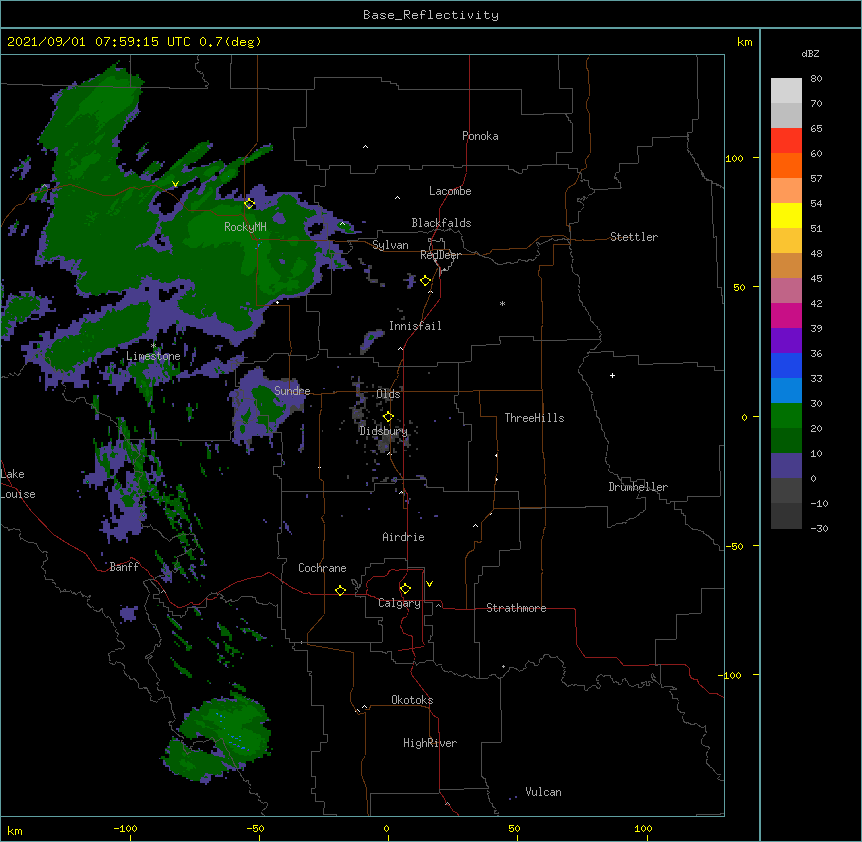Click the yellow diamond marker above Calgary

pyautogui.click(x=405, y=589)
